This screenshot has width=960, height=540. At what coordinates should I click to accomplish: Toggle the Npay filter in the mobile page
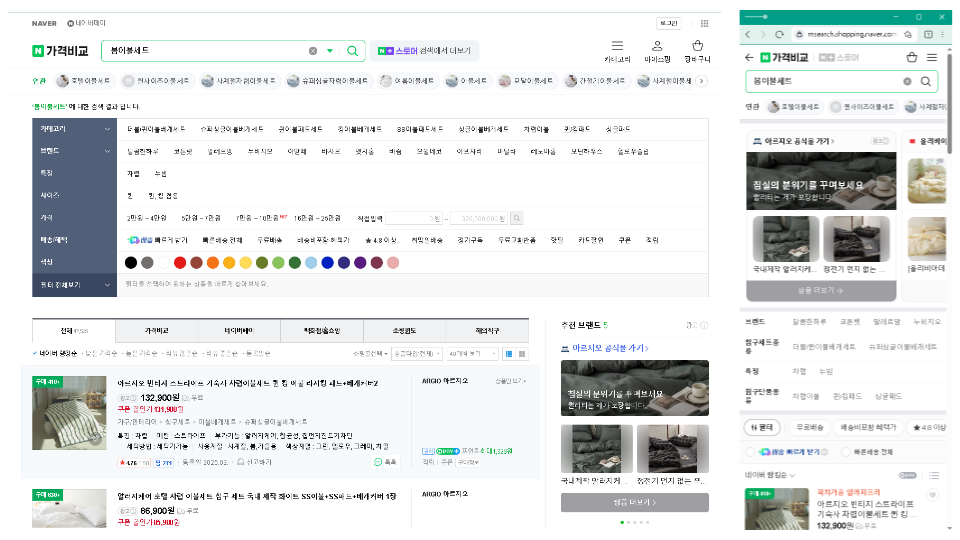point(907,475)
